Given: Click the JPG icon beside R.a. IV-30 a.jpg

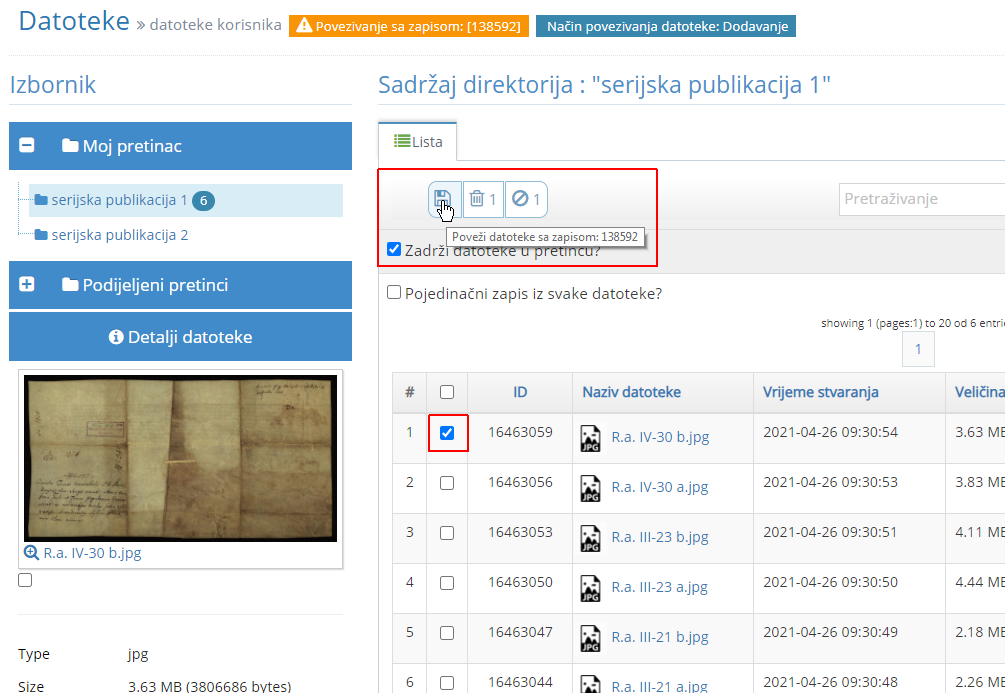Looking at the screenshot, I should pyautogui.click(x=590, y=487).
